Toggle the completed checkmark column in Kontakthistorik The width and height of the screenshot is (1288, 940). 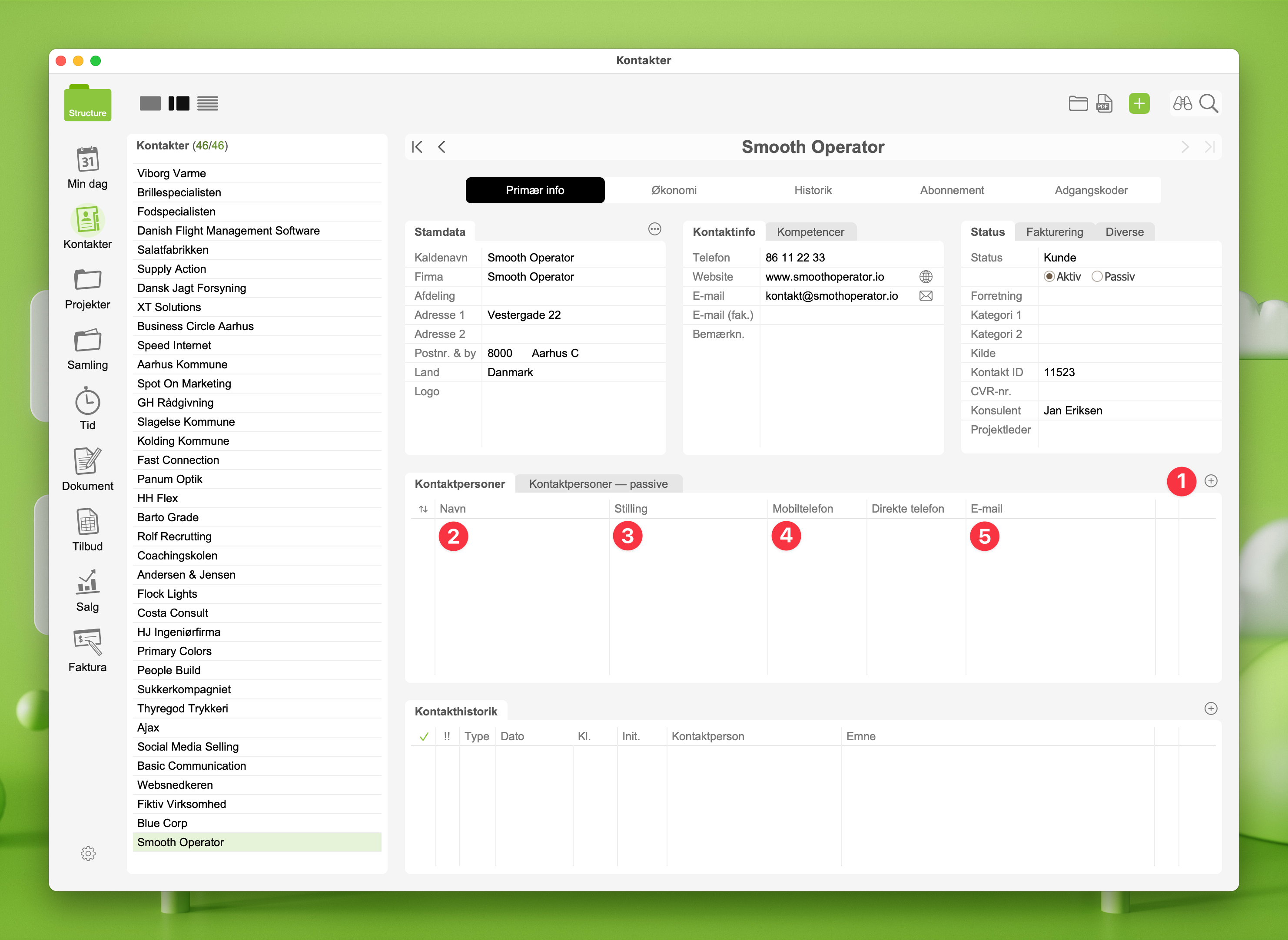(423, 737)
